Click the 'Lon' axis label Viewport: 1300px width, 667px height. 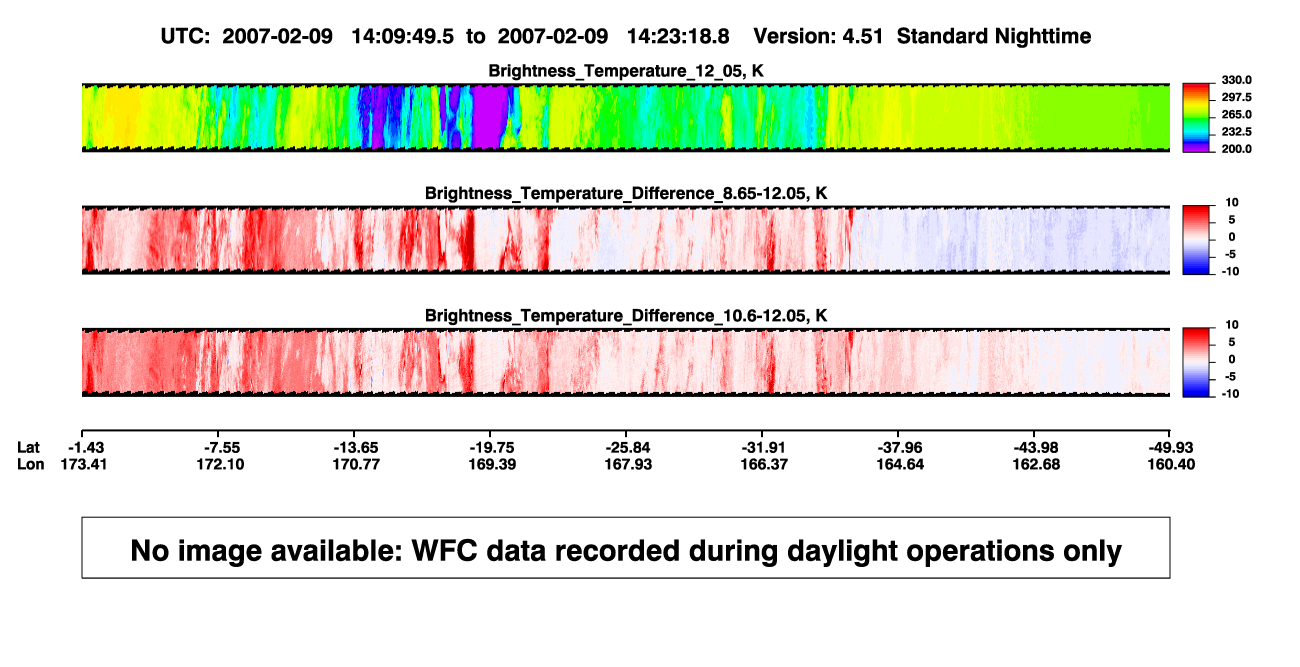click(29, 464)
